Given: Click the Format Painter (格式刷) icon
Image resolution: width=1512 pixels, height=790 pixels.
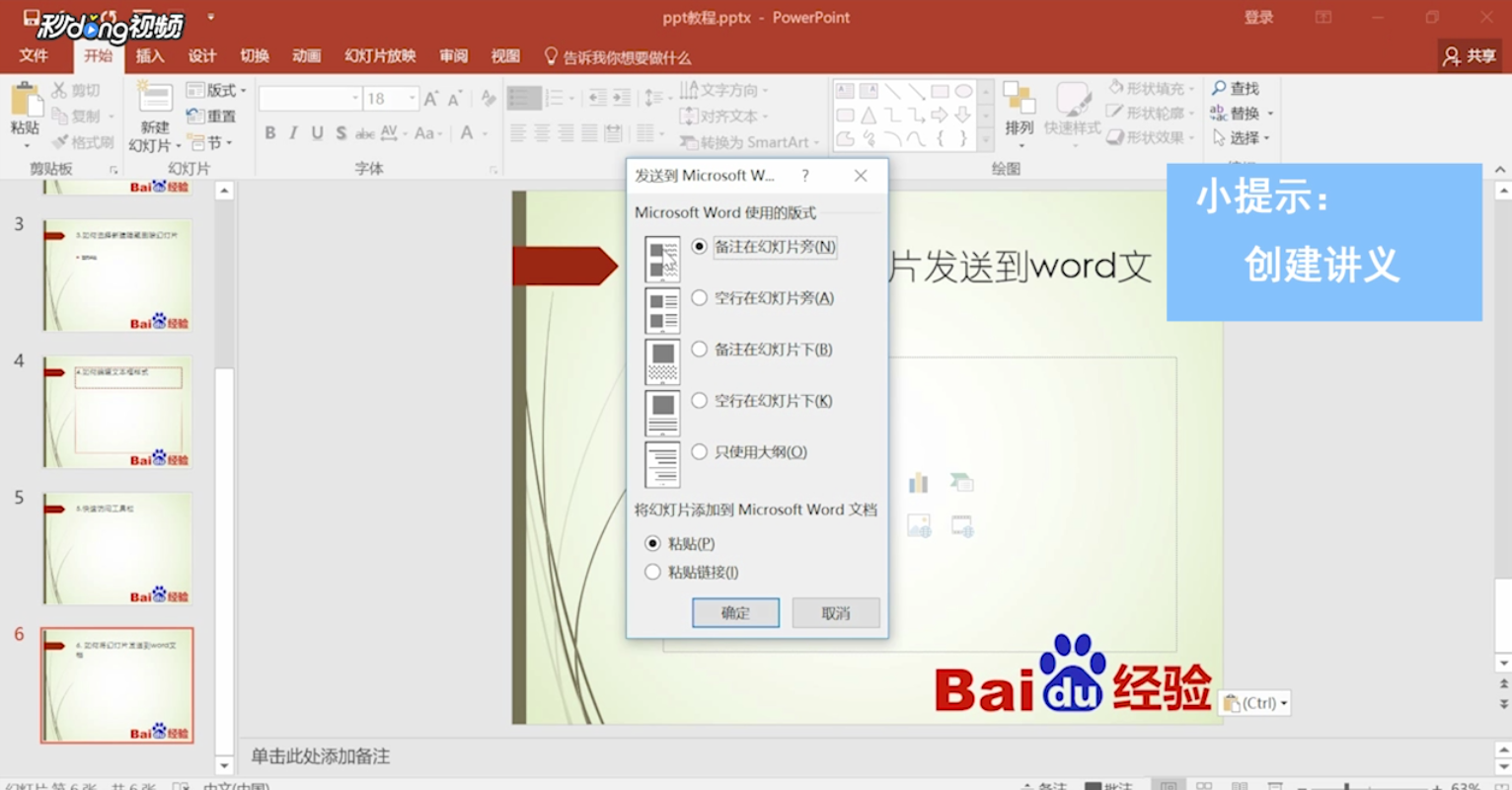Looking at the screenshot, I should 60,142.
